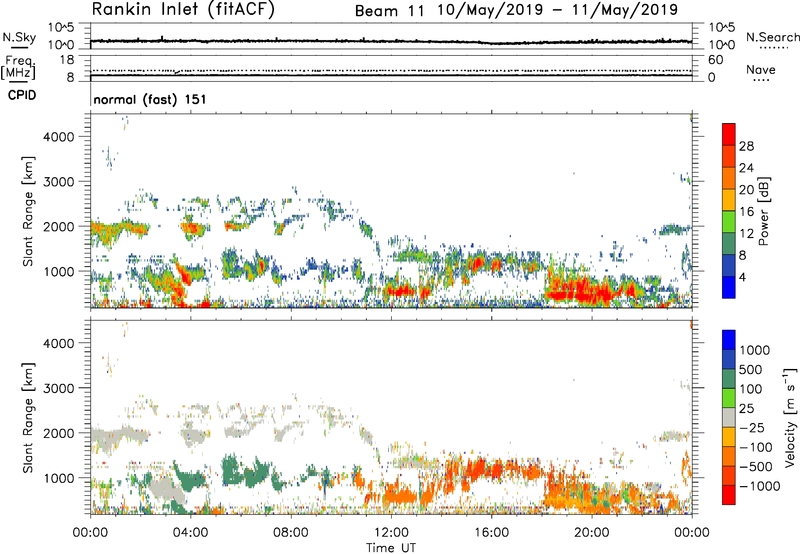Select the '500' value on the velocity colorbar
The image size is (800, 554).
751,370
